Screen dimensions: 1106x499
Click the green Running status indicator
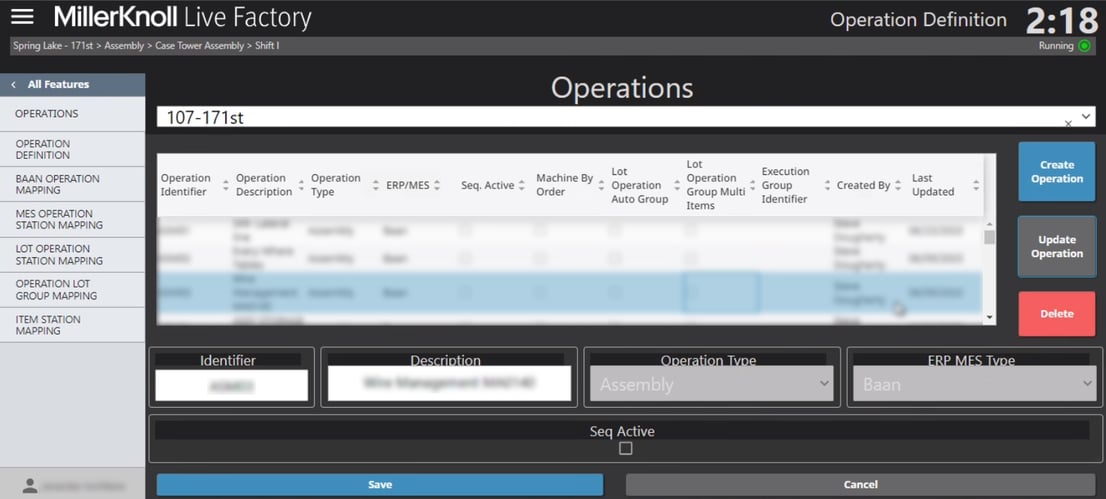click(1084, 46)
